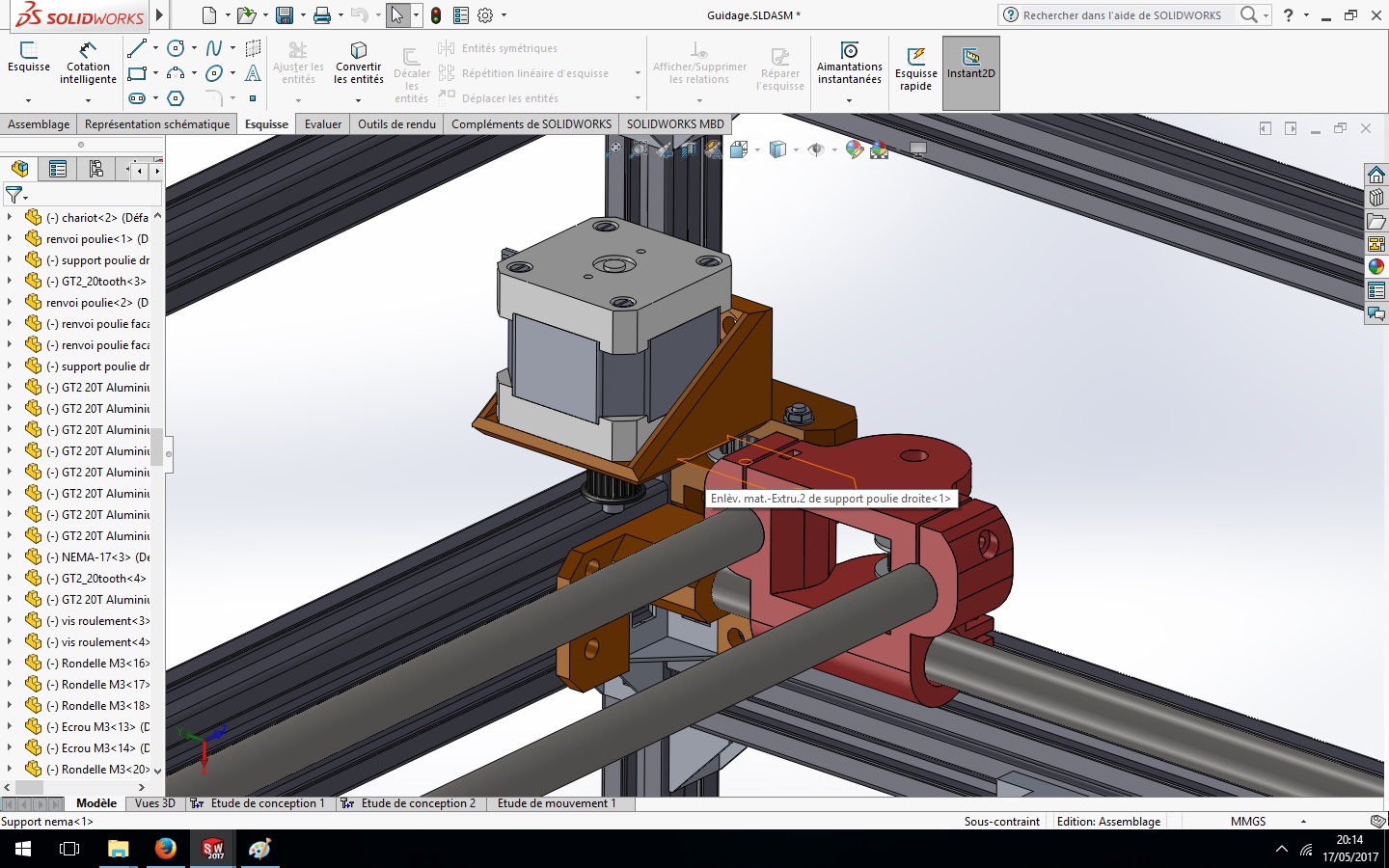Click the Rebuild traffic light icon
Screen dimensions: 1389x868
(x=436, y=15)
